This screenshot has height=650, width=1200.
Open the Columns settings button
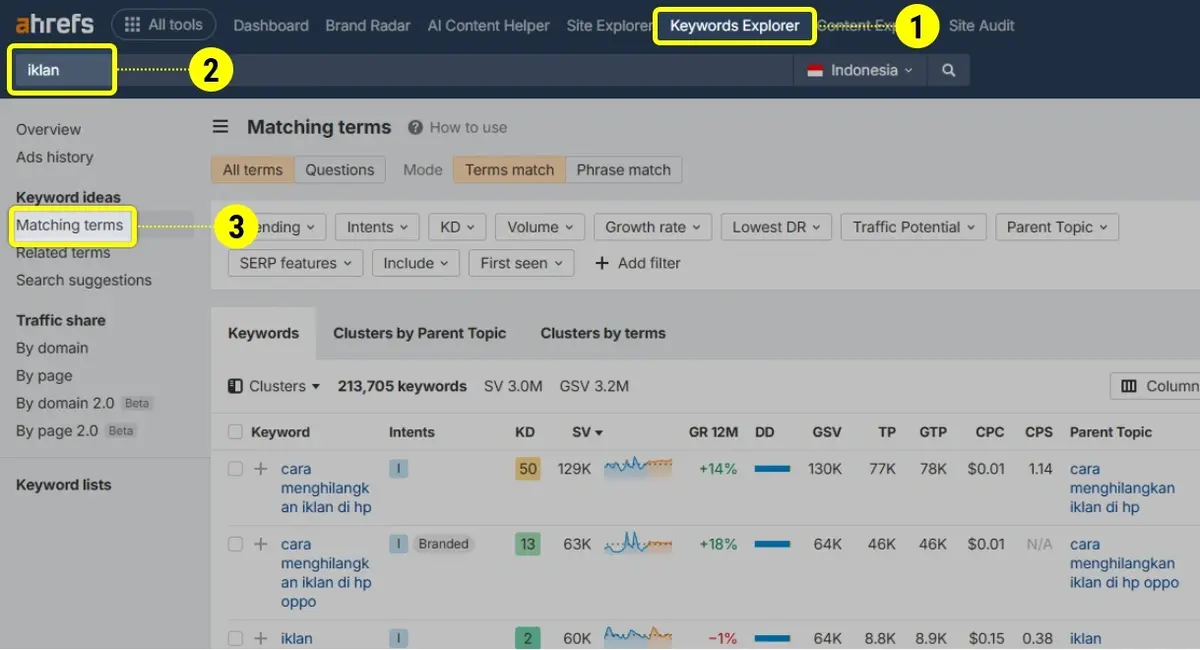[x=1158, y=386]
